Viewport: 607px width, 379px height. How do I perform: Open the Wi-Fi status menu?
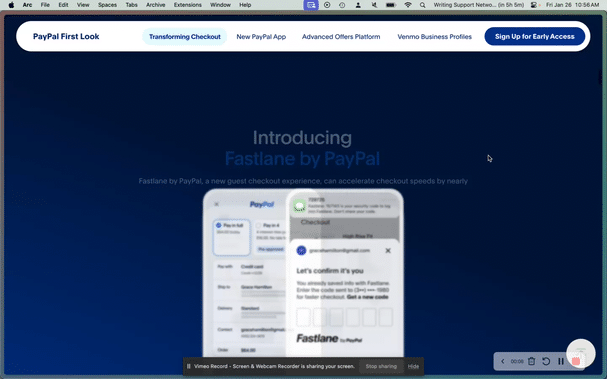pyautogui.click(x=408, y=5)
